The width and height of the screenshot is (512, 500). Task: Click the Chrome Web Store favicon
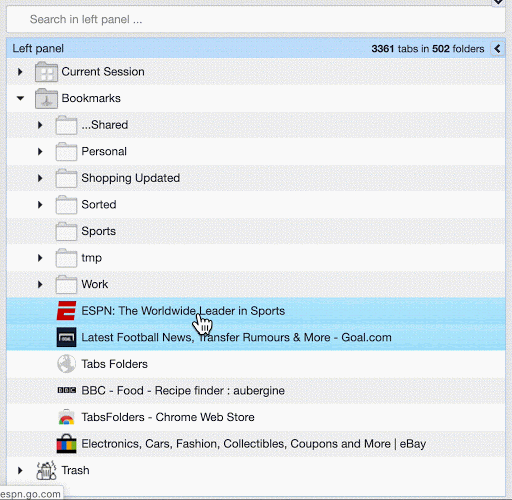pyautogui.click(x=66, y=417)
